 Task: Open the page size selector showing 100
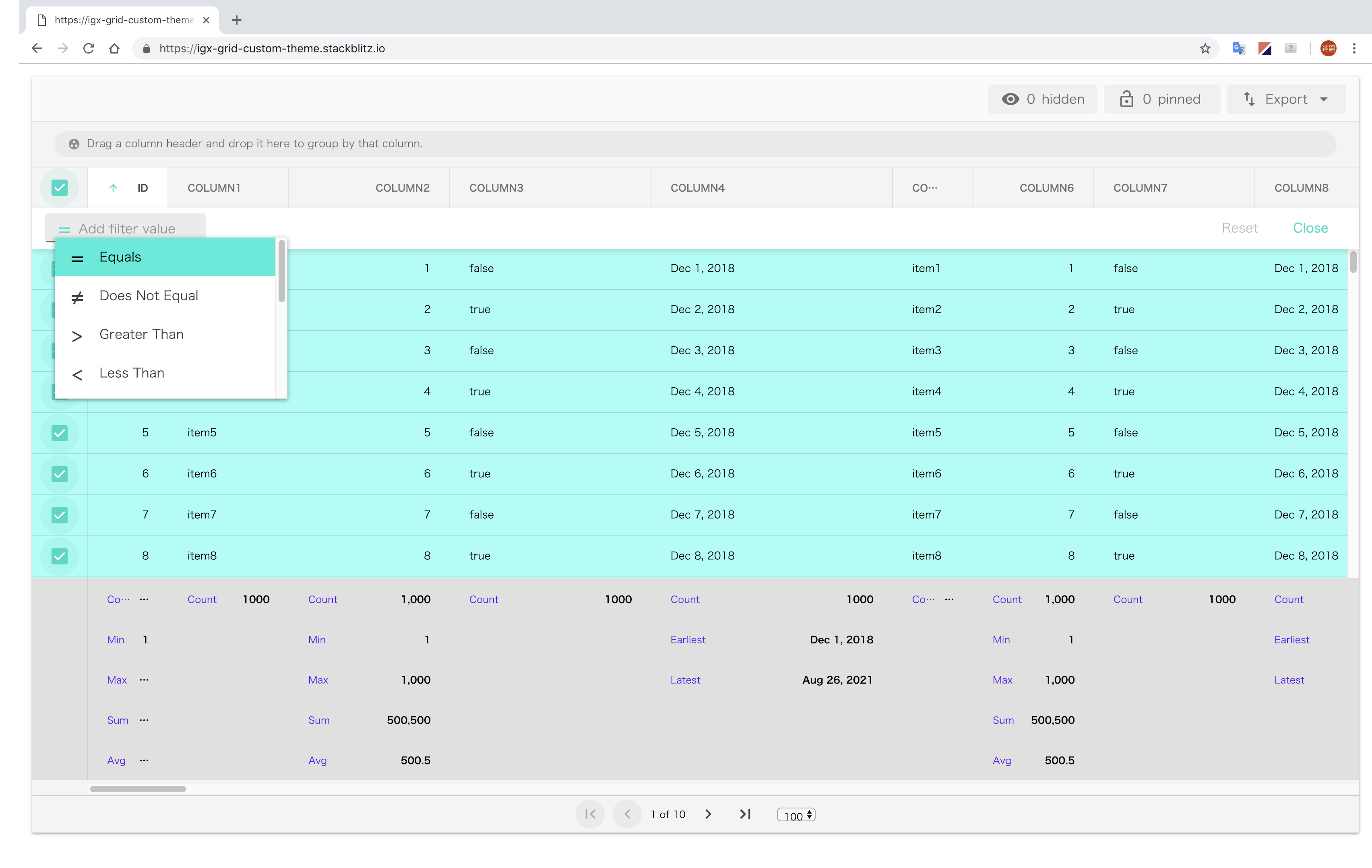(796, 814)
